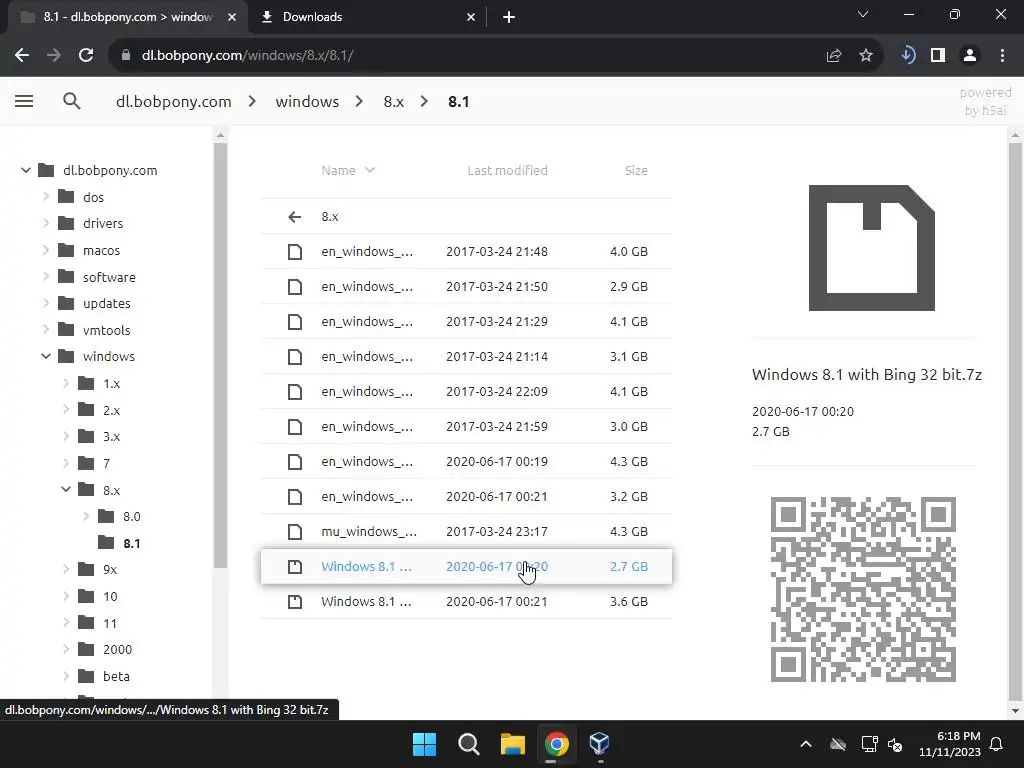
Task: Collapse the 8.x folder in tree
Action: [x=66, y=489]
